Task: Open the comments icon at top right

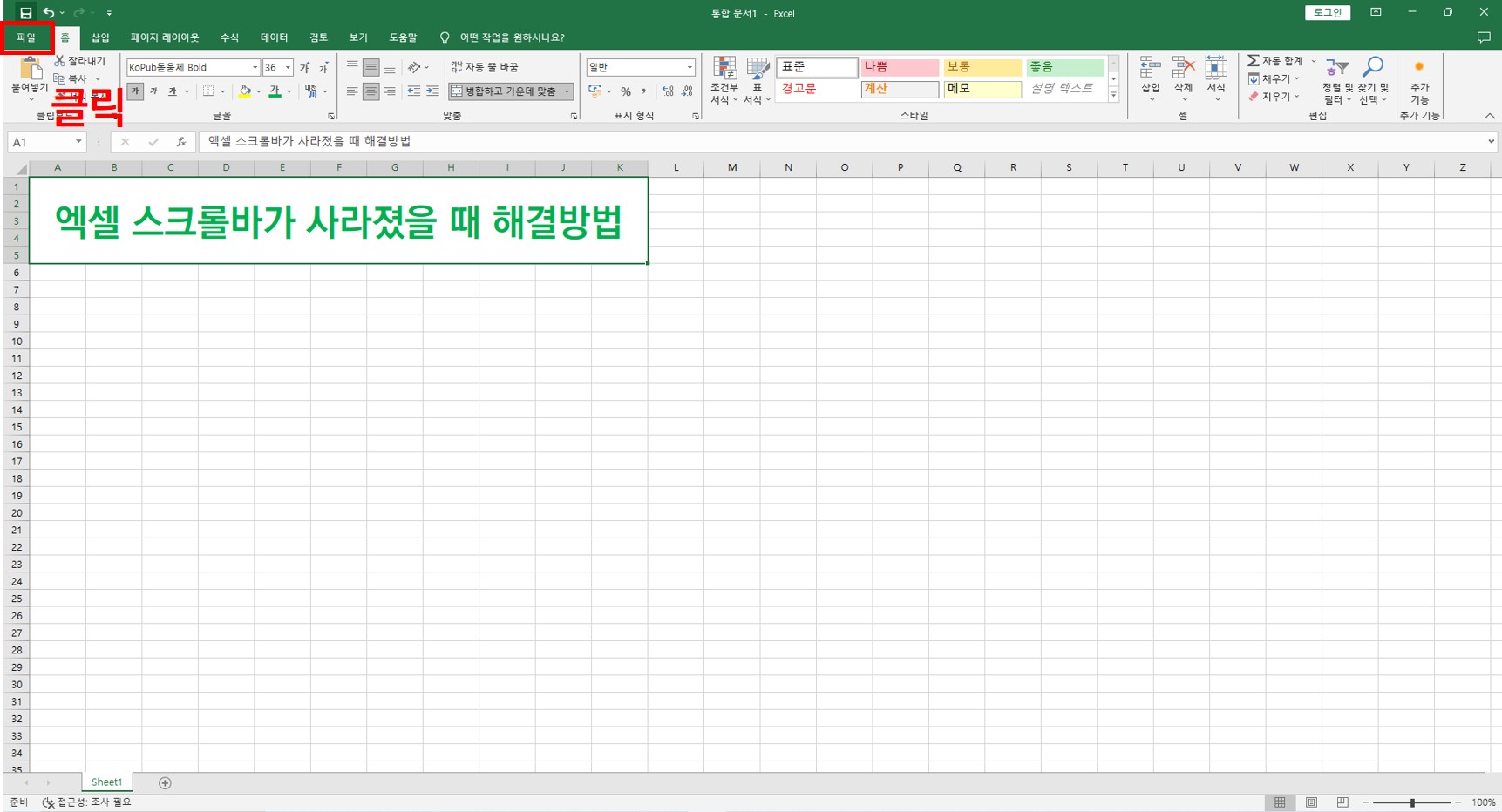Action: [1484, 37]
